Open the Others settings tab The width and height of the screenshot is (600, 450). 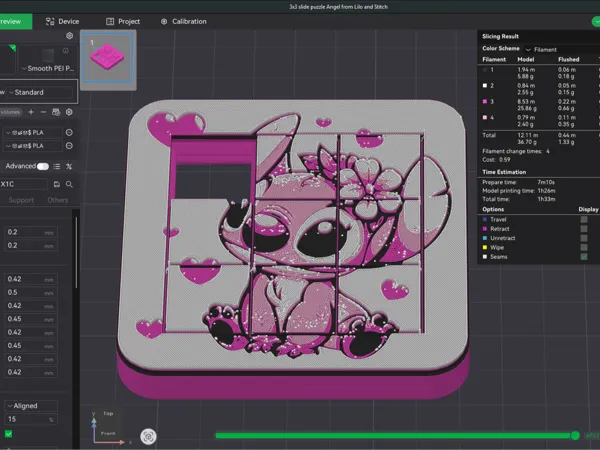pos(58,200)
